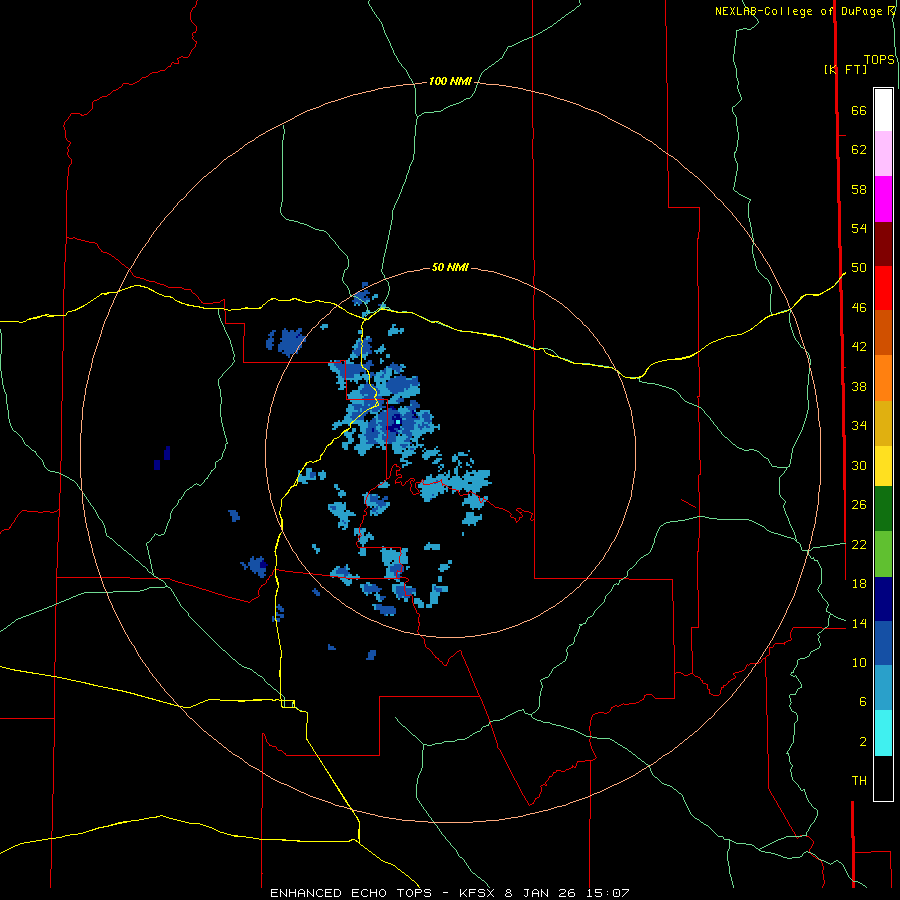Click the bright orange legend swatch

click(x=883, y=378)
